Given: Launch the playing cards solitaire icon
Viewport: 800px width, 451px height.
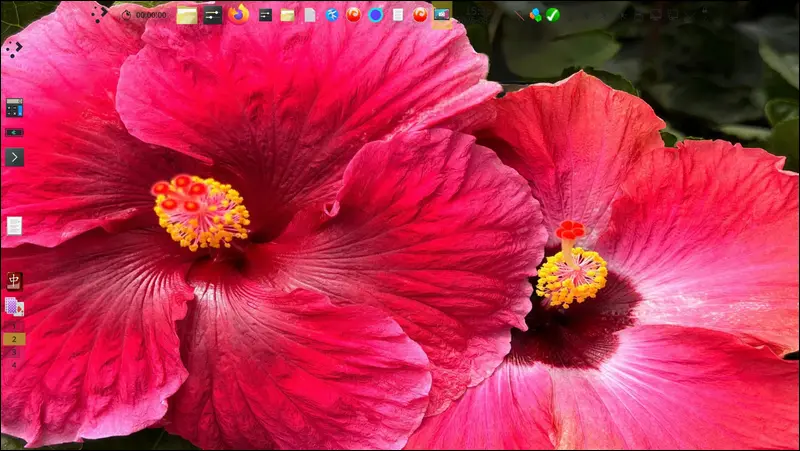Looking at the screenshot, I should [x=14, y=307].
